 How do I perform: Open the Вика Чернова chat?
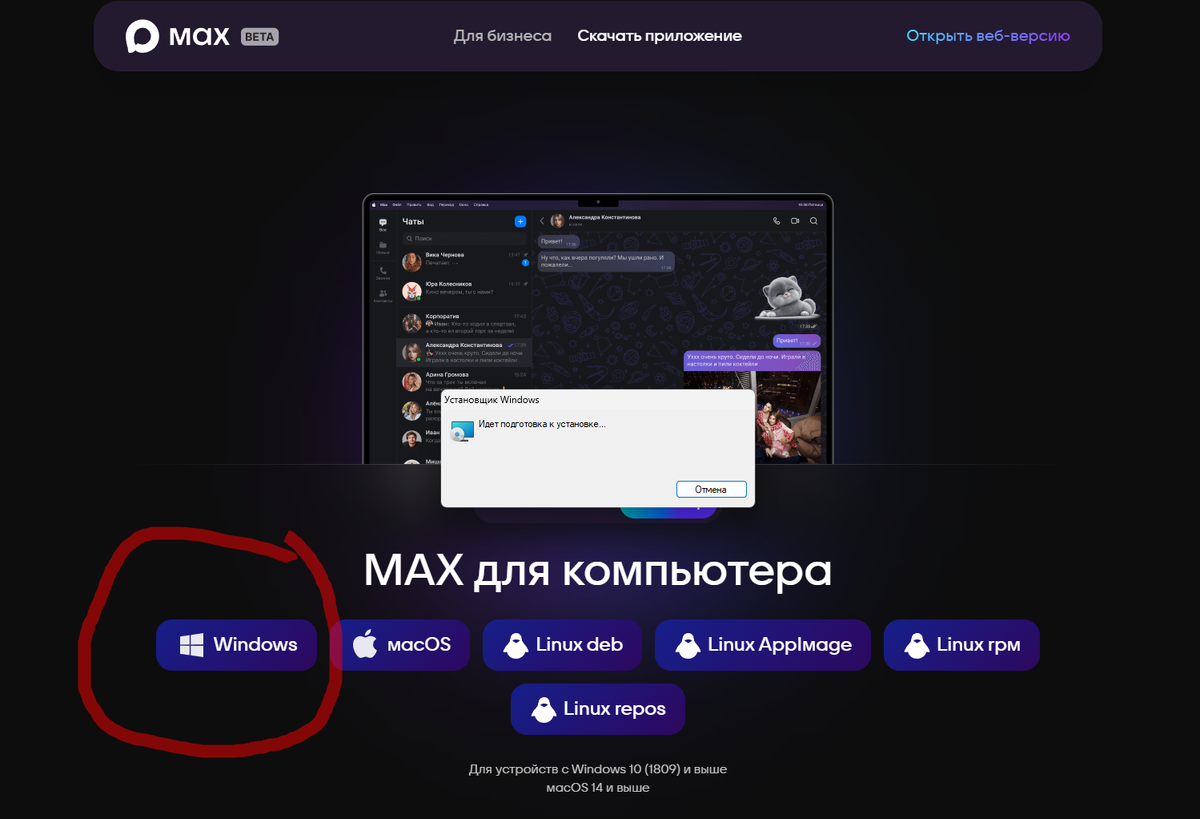464,261
